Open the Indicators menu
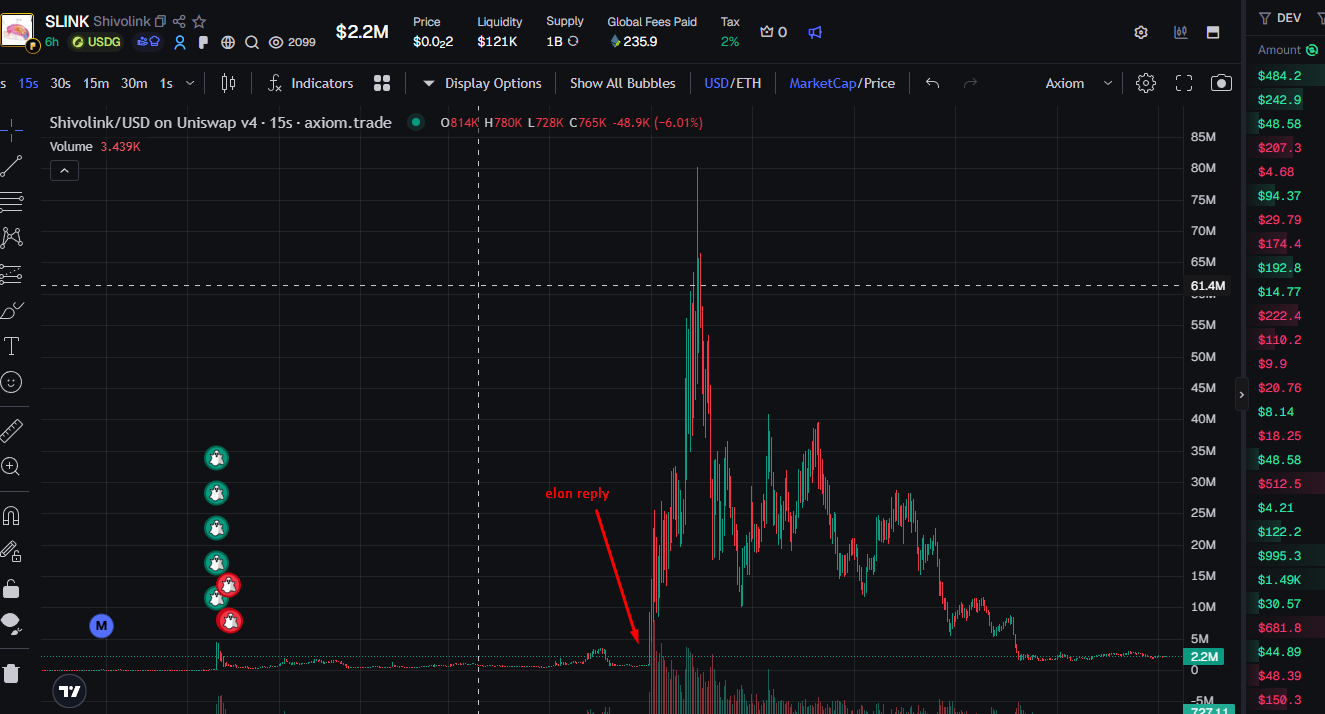Screen dimensions: 1325x714 [x=310, y=83]
